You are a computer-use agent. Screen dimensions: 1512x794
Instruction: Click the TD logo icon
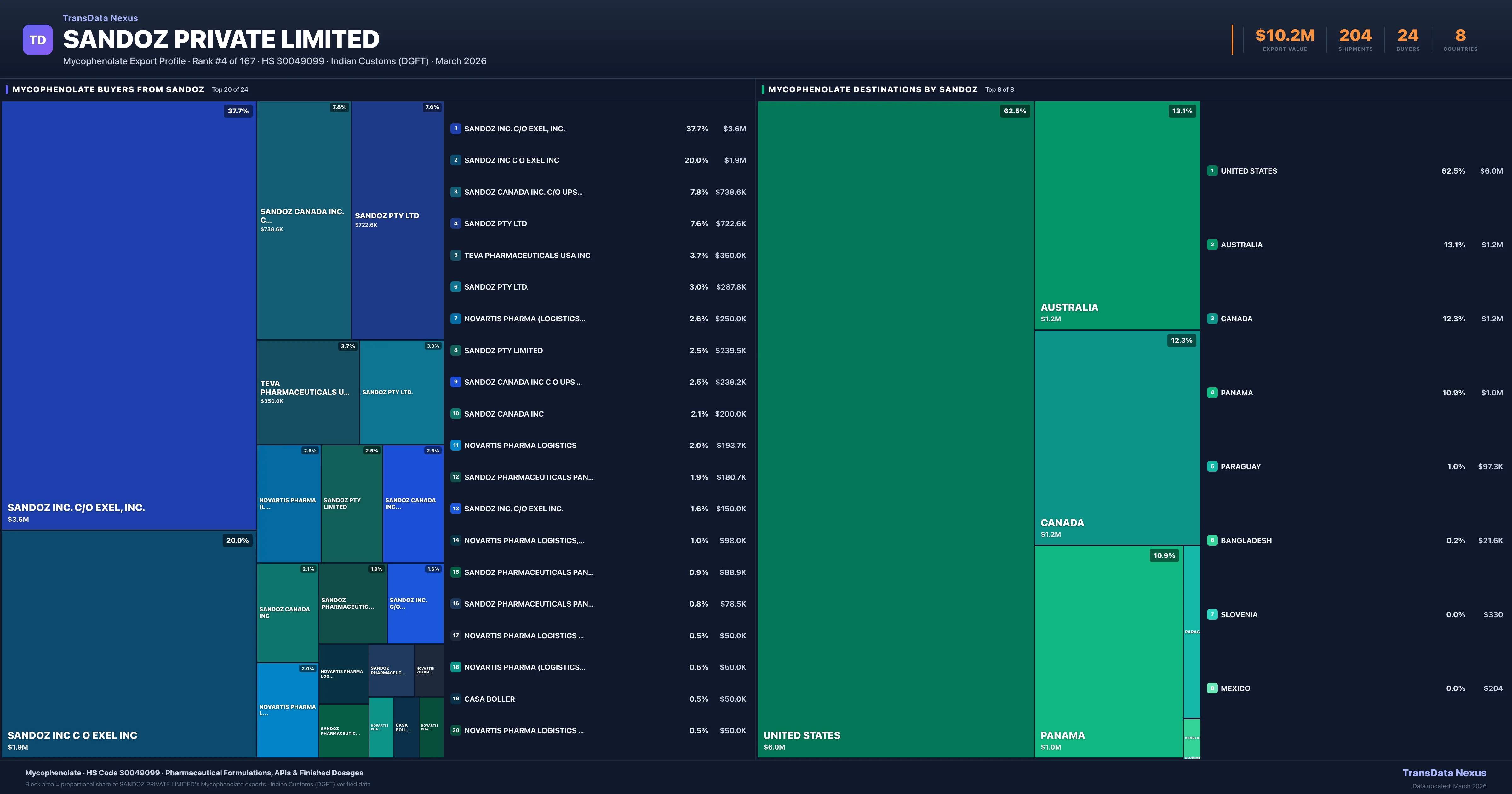(x=37, y=39)
